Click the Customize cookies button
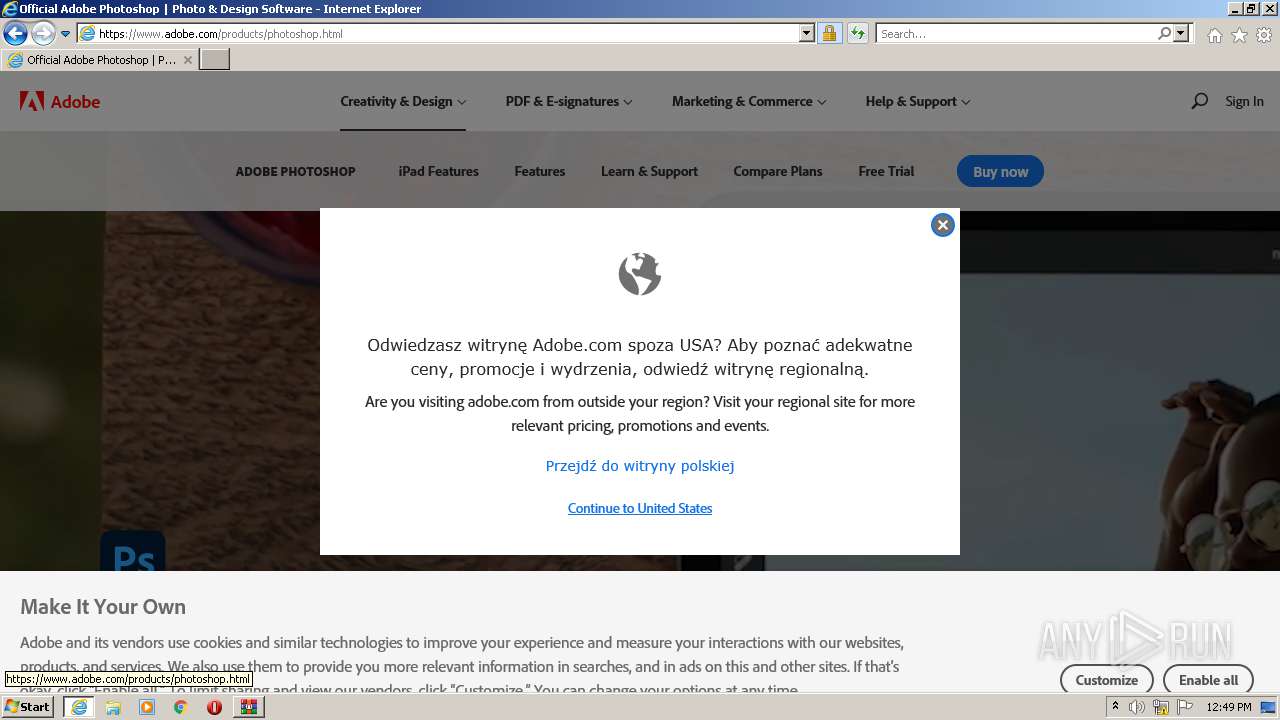The image size is (1280, 720). coord(1106,680)
